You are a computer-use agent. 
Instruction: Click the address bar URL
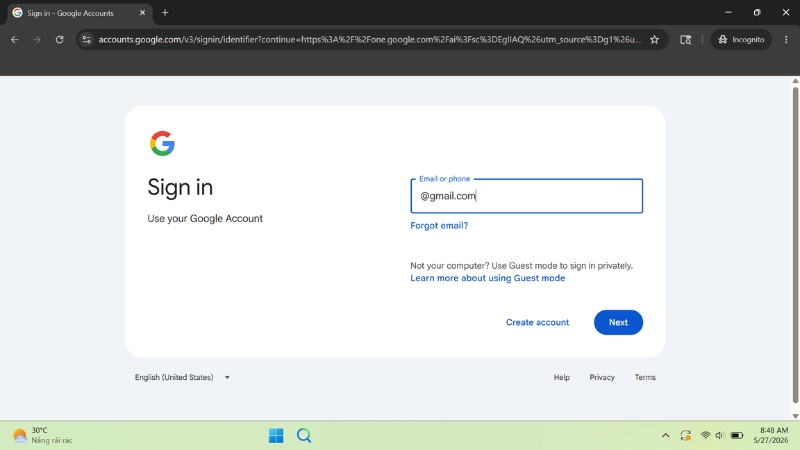click(x=369, y=39)
